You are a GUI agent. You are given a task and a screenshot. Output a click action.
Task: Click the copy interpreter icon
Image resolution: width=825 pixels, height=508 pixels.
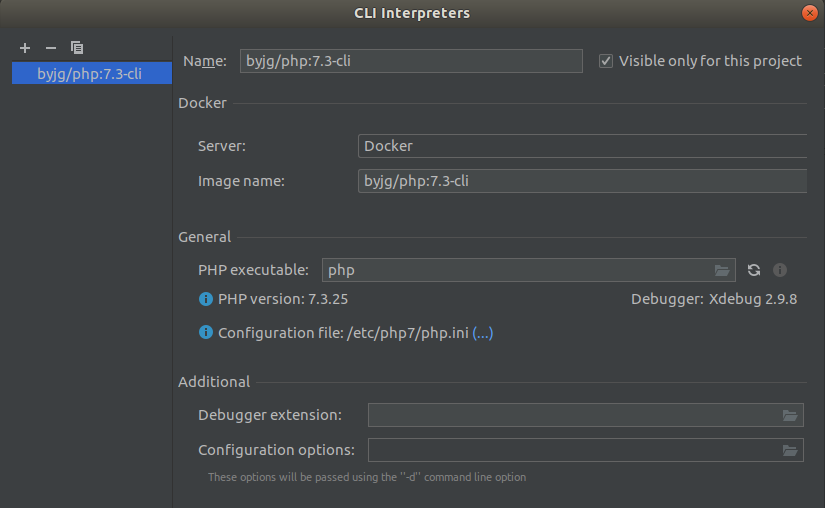point(77,48)
